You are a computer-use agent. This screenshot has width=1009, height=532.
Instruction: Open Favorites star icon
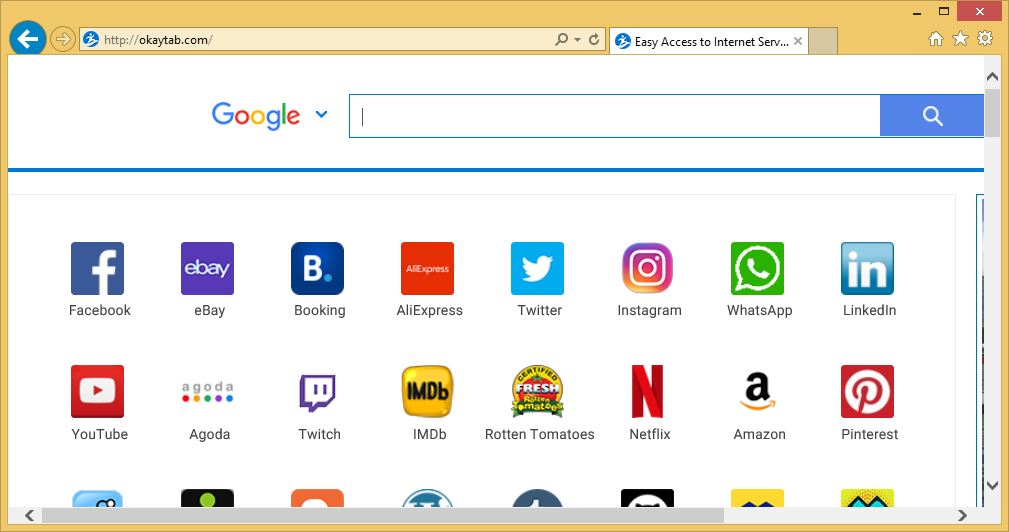coord(960,39)
